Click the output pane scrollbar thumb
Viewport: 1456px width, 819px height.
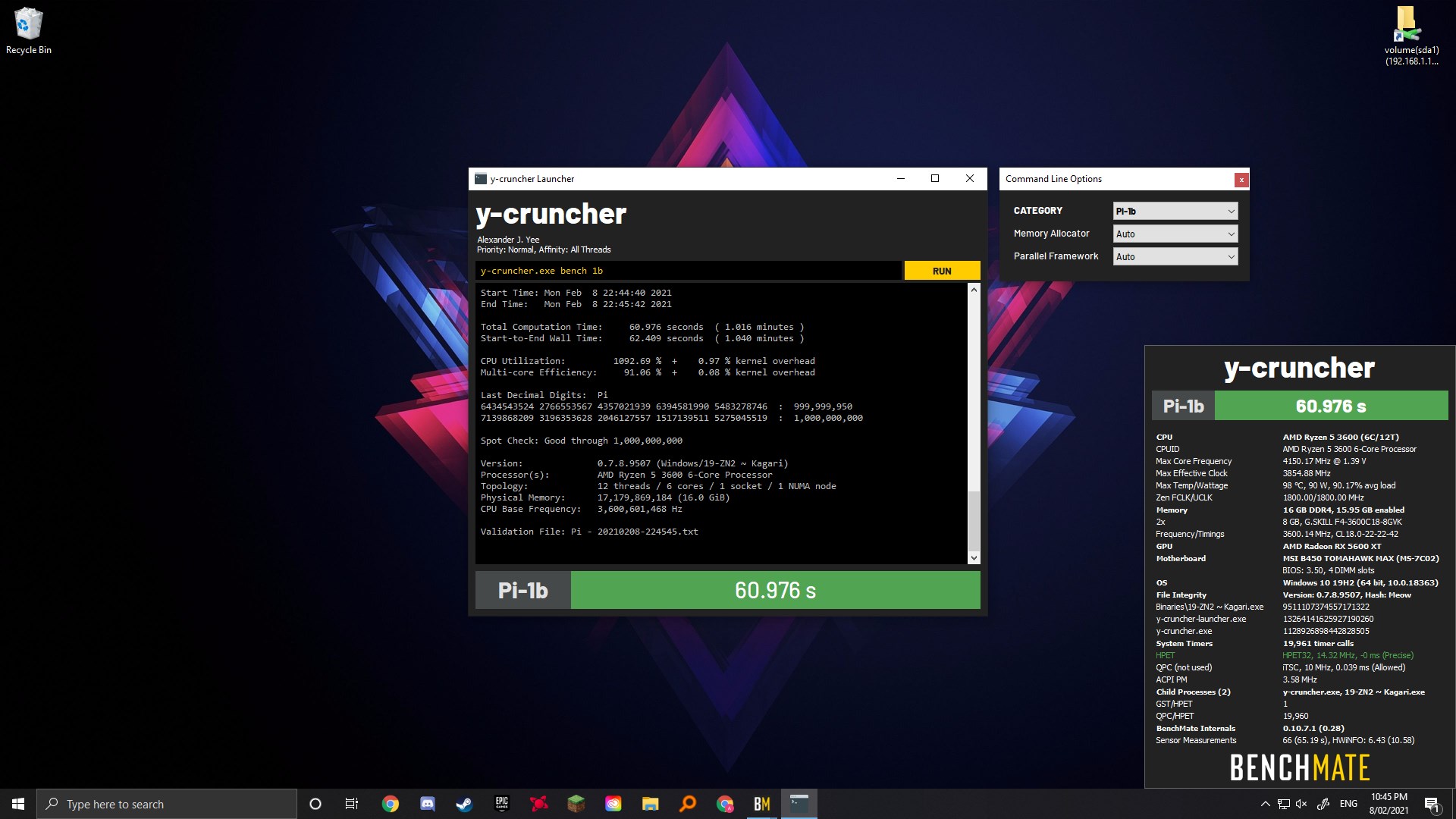click(x=974, y=521)
